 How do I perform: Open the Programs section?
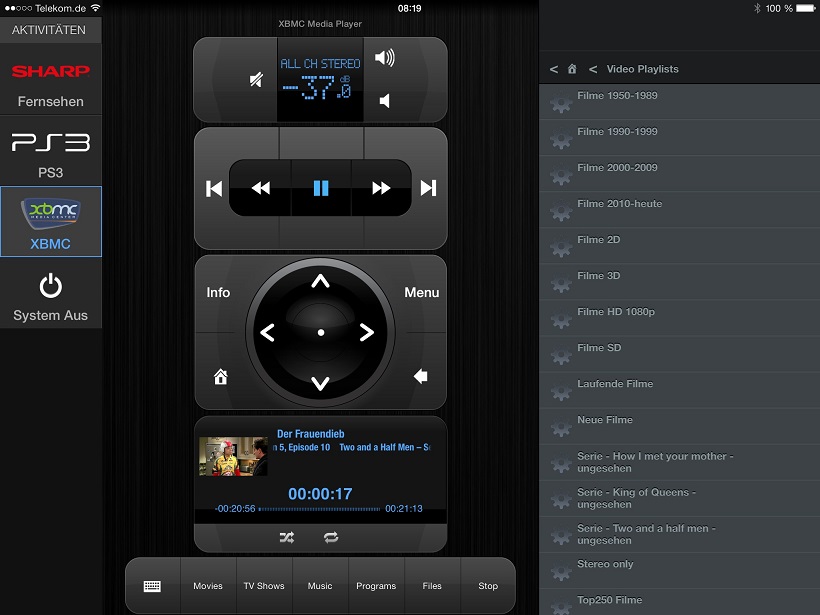coord(376,586)
